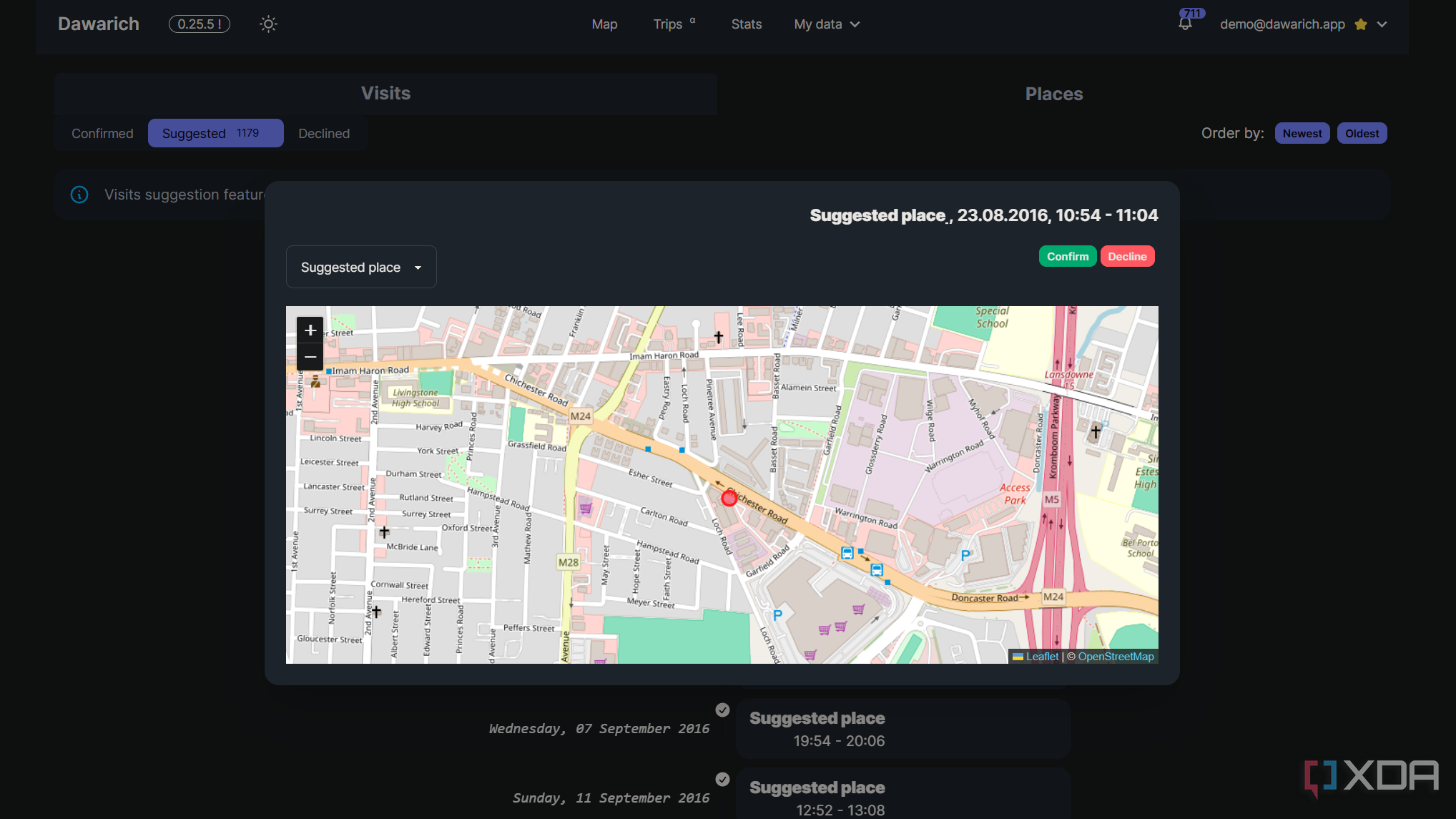Zoom out the map with minus button
The width and height of the screenshot is (1456, 819).
point(310,356)
